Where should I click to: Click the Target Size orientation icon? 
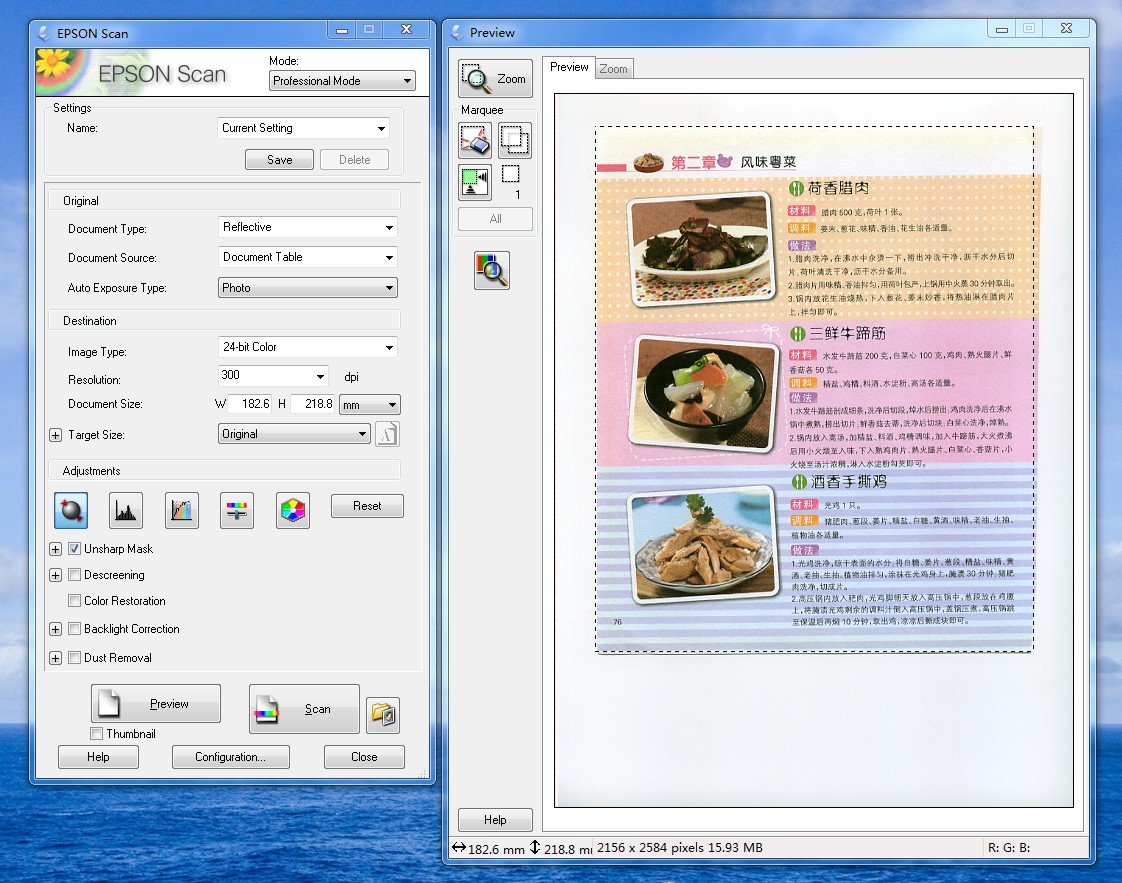click(x=387, y=434)
